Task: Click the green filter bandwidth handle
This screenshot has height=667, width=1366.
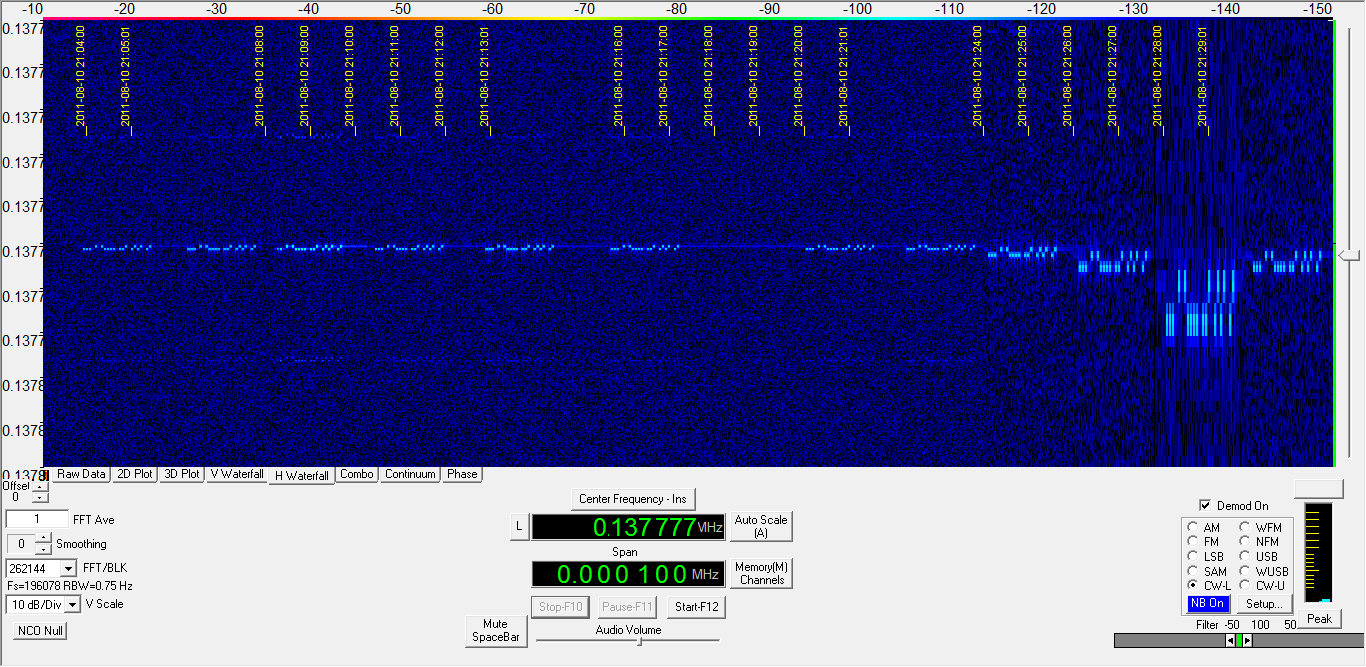Action: click(x=1238, y=640)
